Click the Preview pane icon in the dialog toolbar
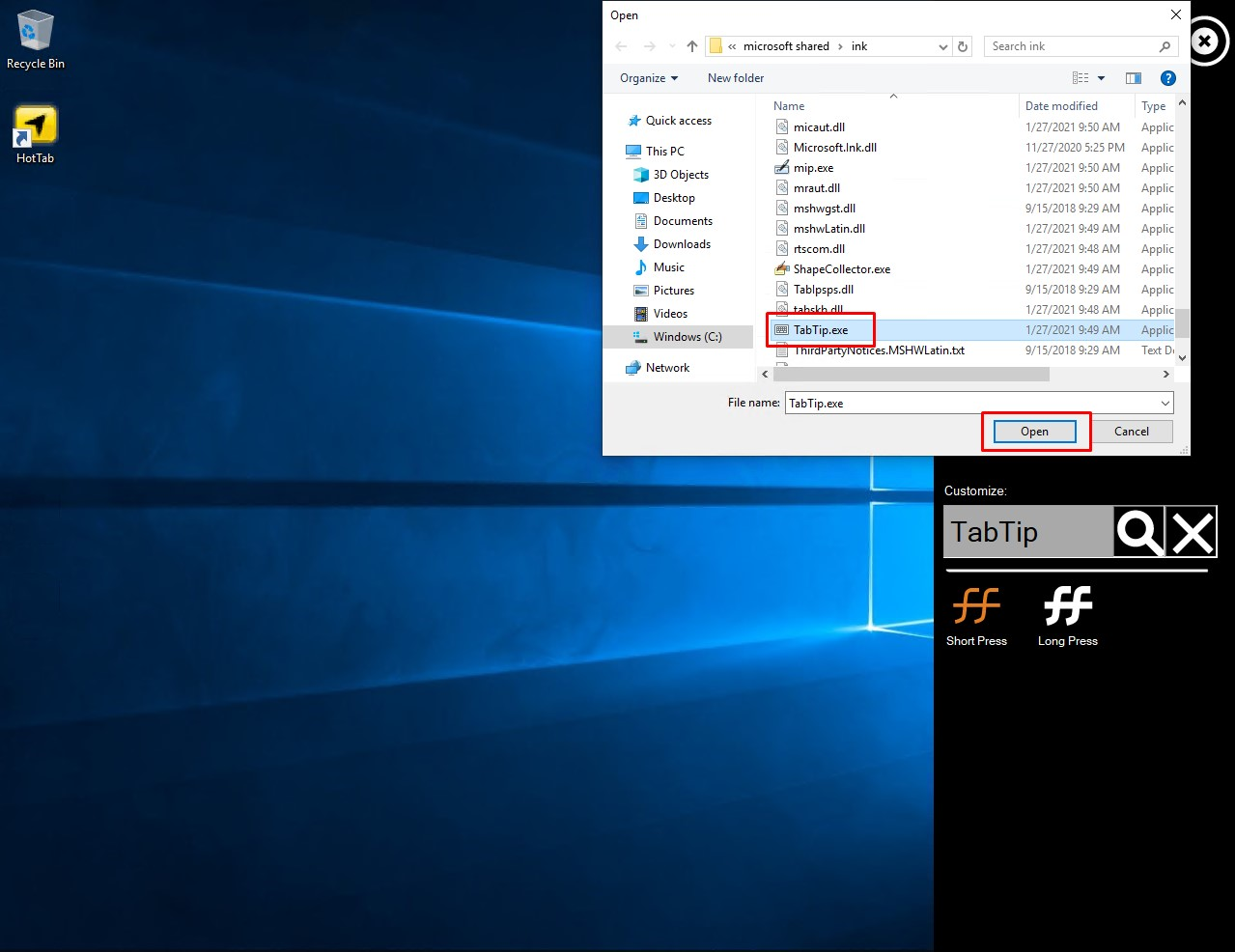The width and height of the screenshot is (1235, 952). coord(1133,78)
